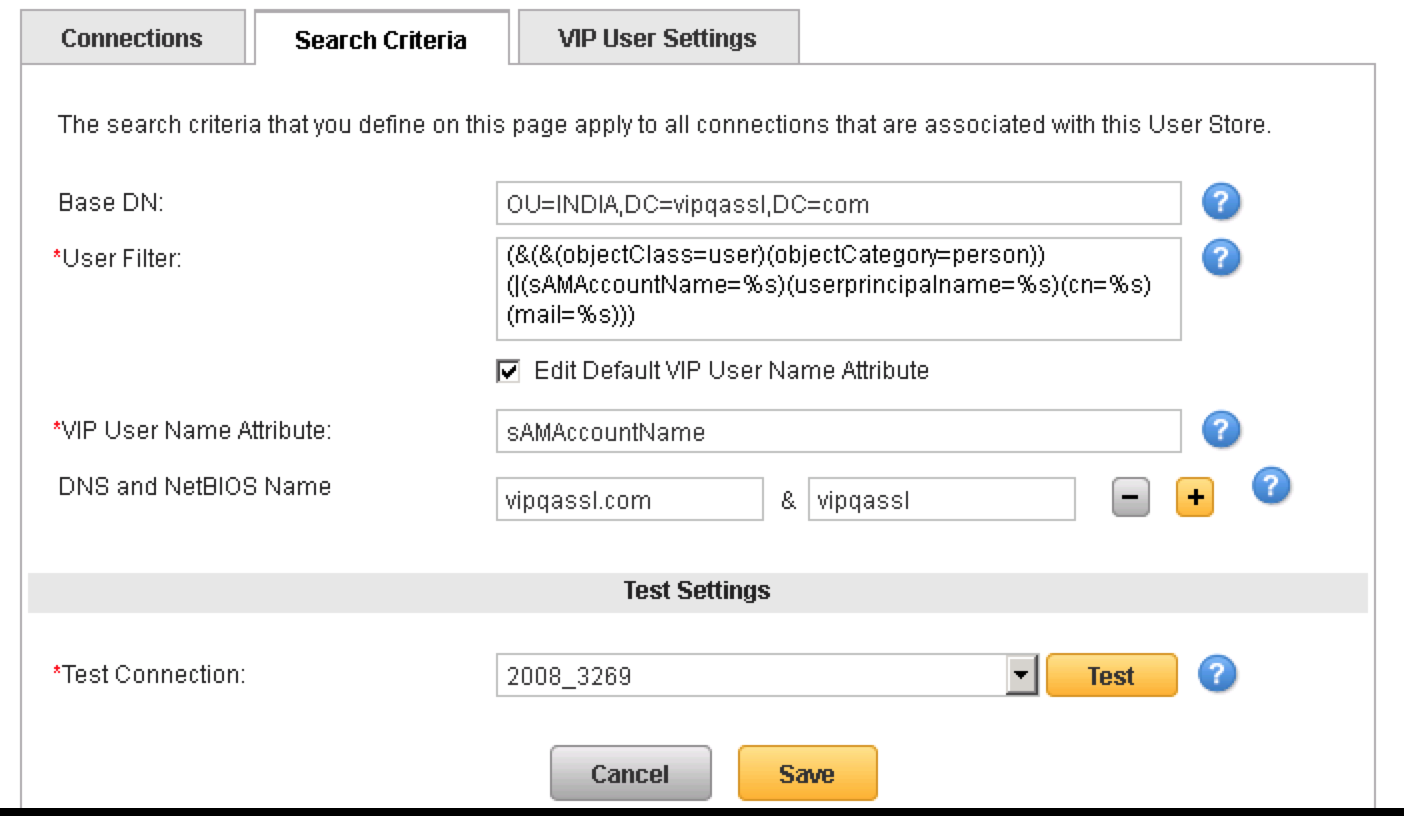Save the search criteria
This screenshot has width=1404, height=816.
[807, 773]
